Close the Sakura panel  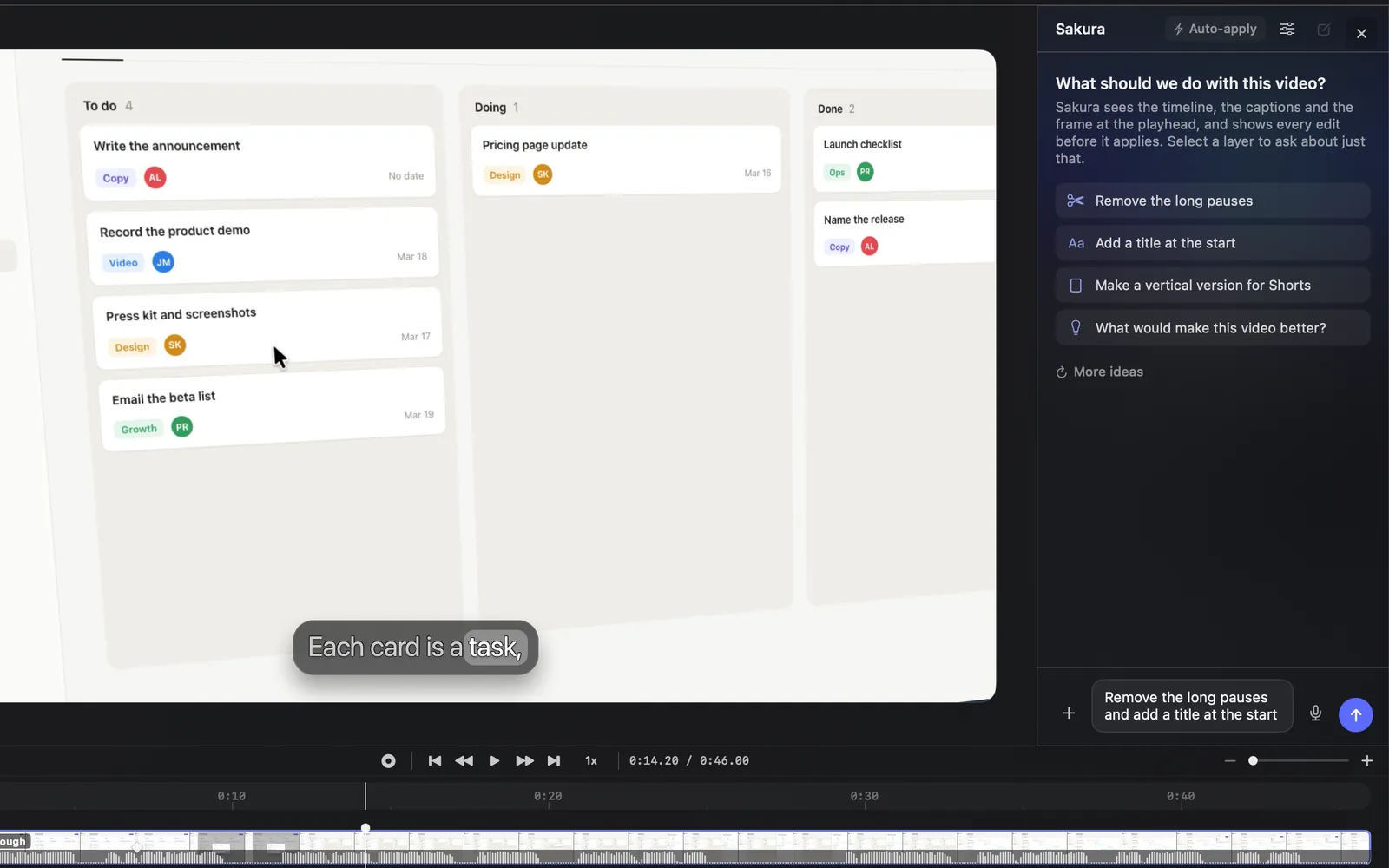click(x=1361, y=33)
